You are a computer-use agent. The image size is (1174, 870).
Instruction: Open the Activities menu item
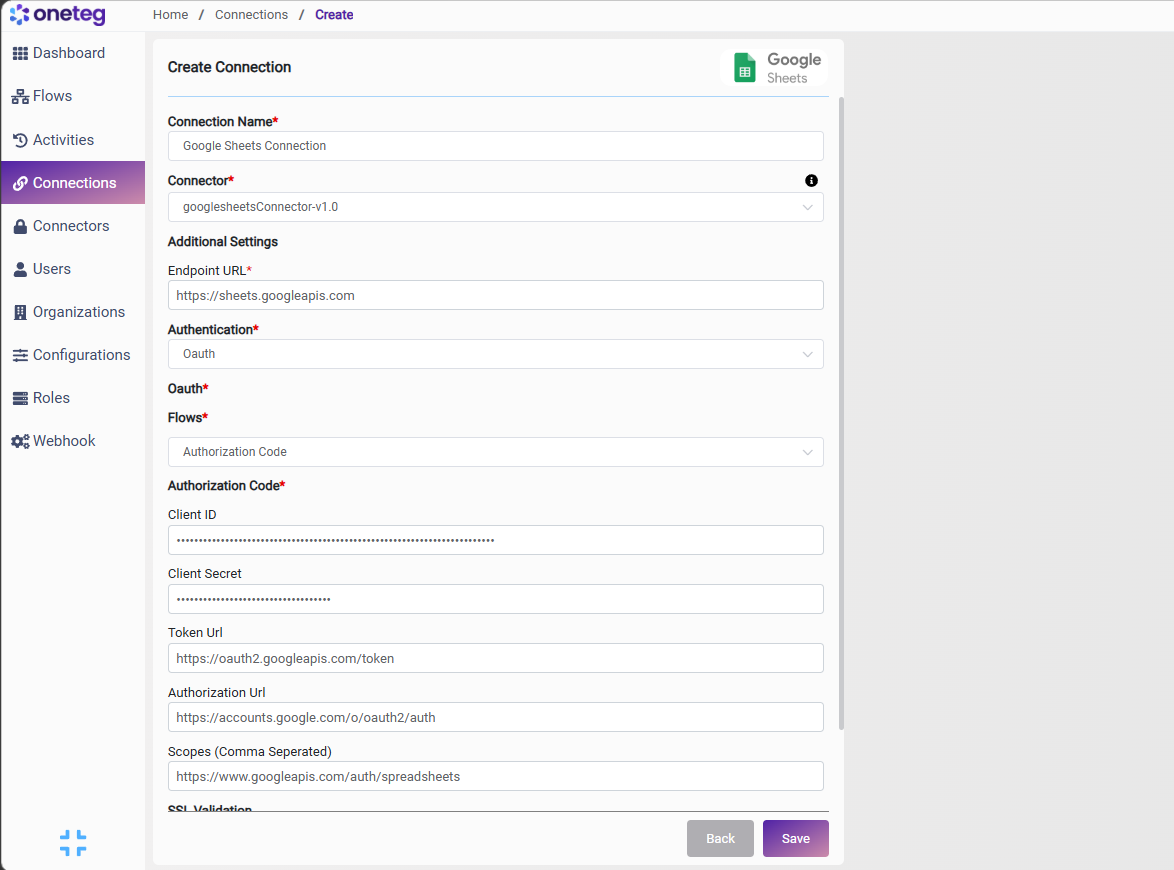tap(73, 140)
